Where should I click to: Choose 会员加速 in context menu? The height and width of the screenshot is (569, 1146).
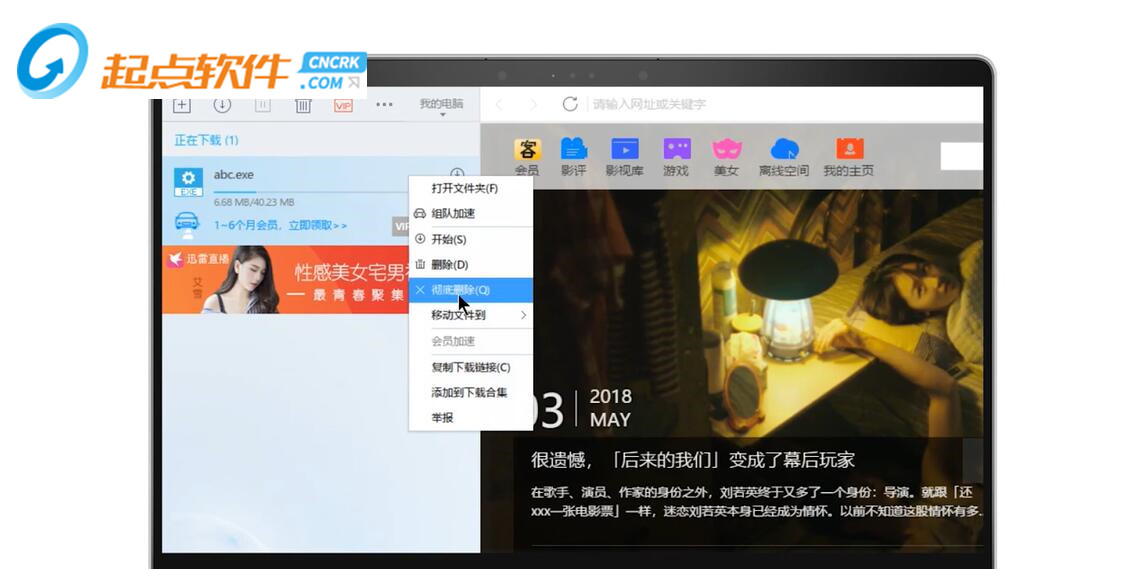click(471, 341)
